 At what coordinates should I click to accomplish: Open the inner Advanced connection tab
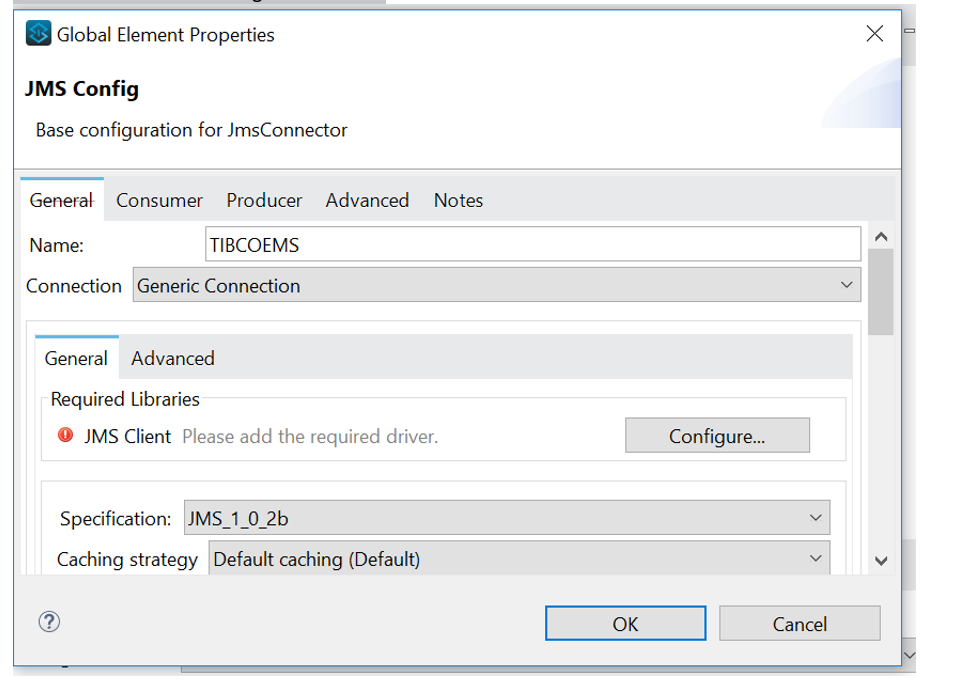(x=173, y=358)
